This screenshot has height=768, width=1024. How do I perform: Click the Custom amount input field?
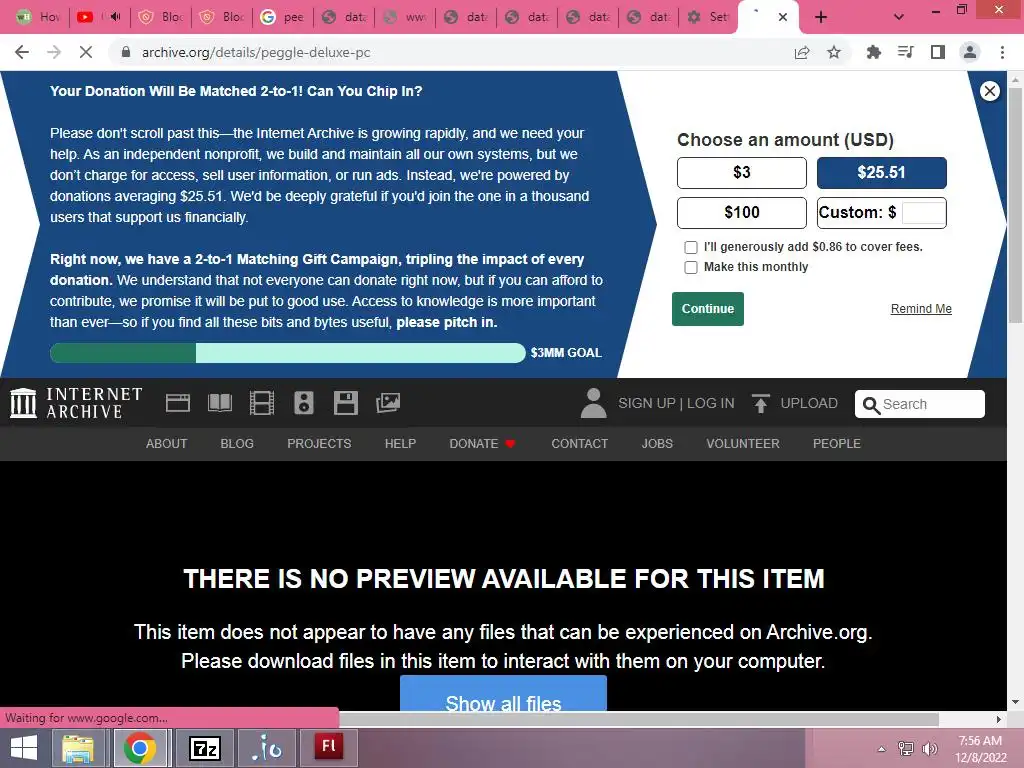(x=923, y=212)
